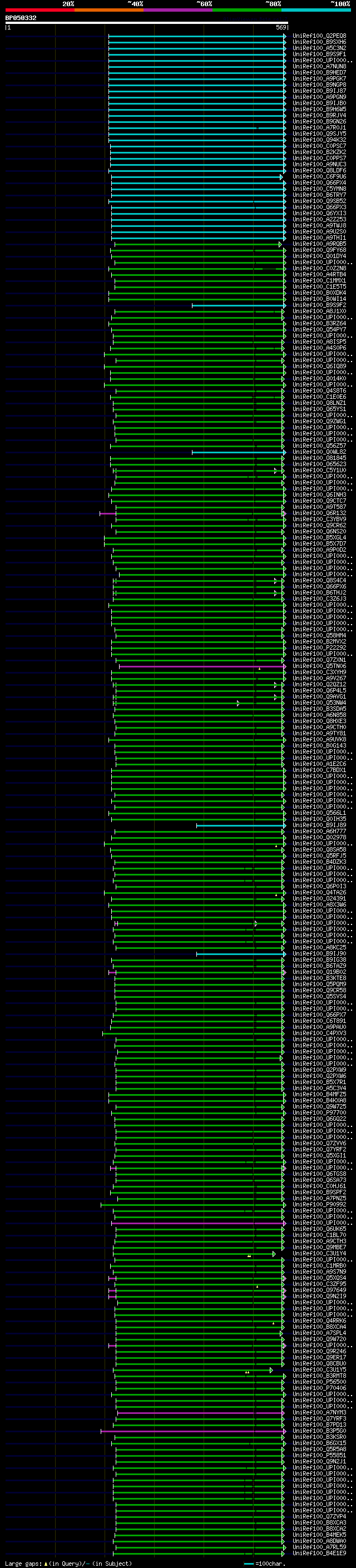Select the query ID BP050332 label

tap(21, 18)
